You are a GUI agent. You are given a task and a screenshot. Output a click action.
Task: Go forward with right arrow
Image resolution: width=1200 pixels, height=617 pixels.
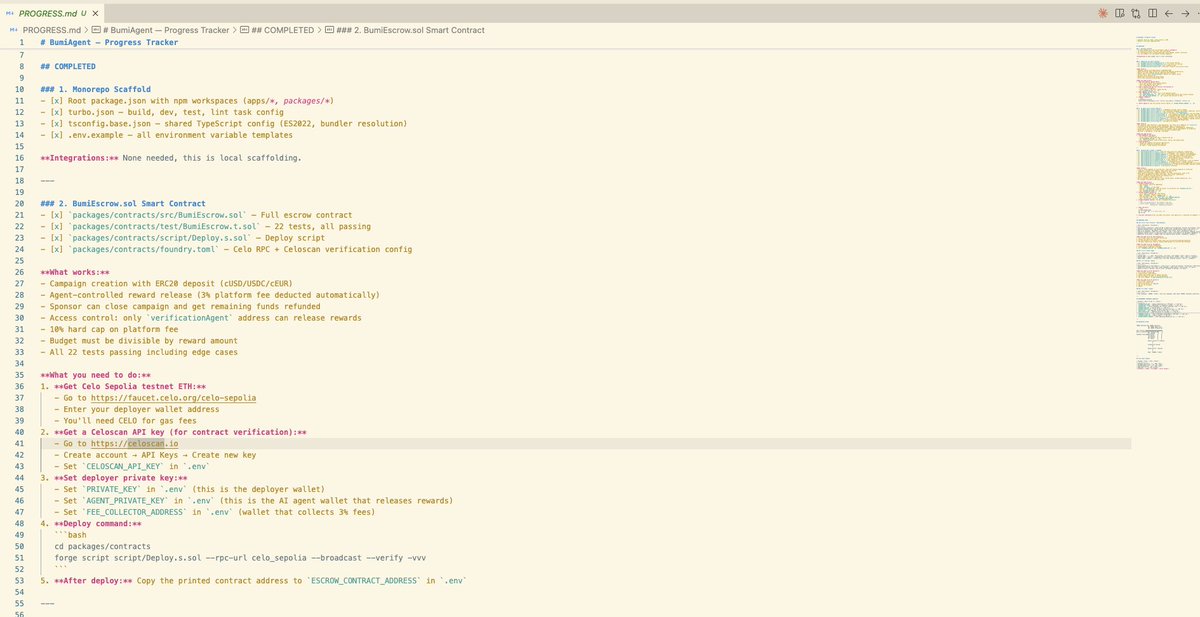(1185, 13)
